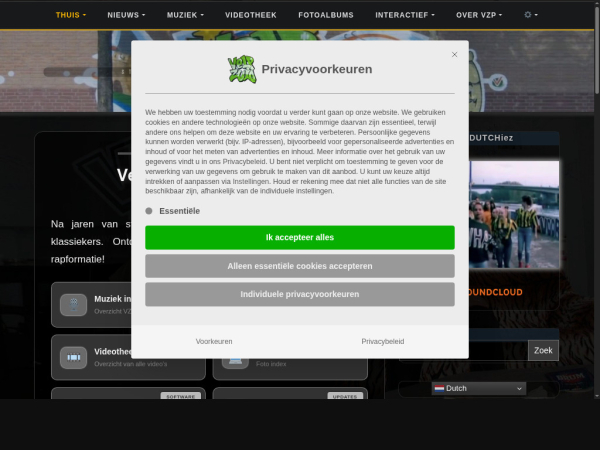The width and height of the screenshot is (600, 450).
Task: Click the Dutch flag icon in the language selector
Action: (x=439, y=388)
